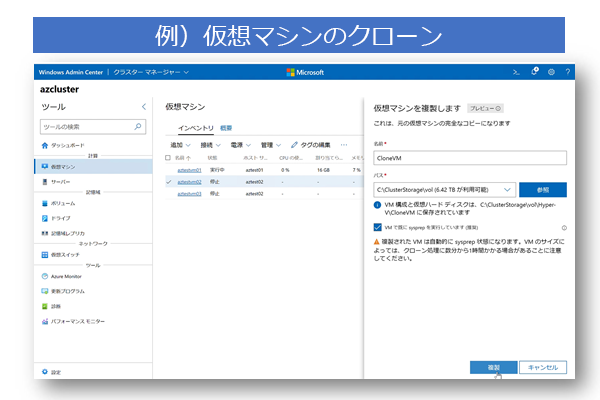The width and height of the screenshot is (600, 400).
Task: Sort by the 名前 column header
Action: click(x=183, y=158)
